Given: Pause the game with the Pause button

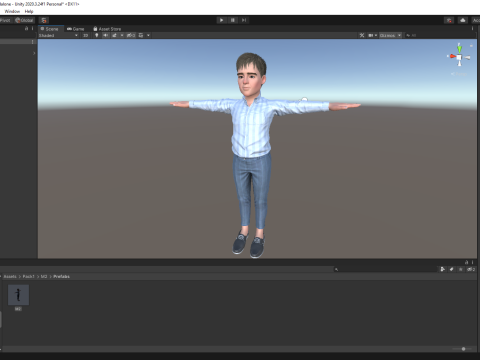Looking at the screenshot, I should 233,20.
